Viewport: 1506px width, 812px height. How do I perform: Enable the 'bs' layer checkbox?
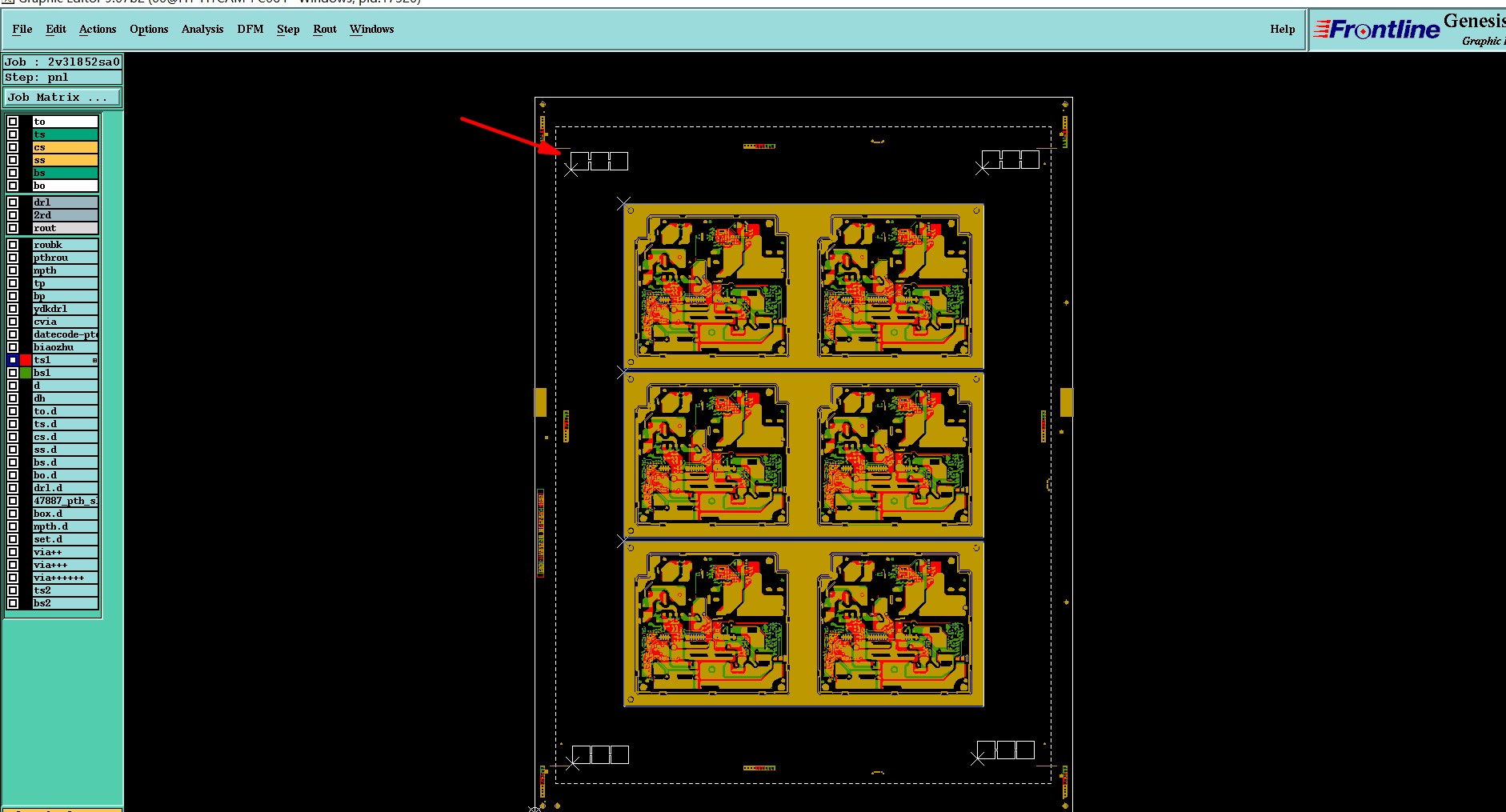(x=13, y=173)
